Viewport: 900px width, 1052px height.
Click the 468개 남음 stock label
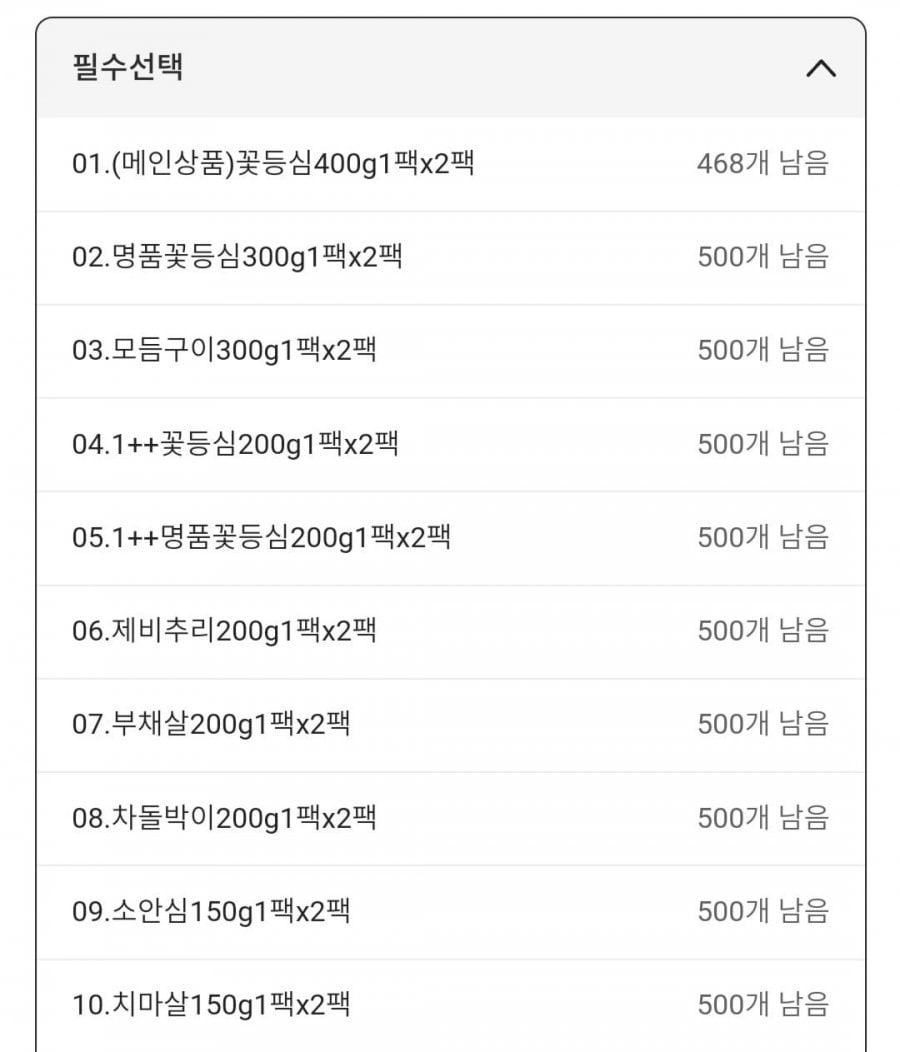tap(763, 163)
